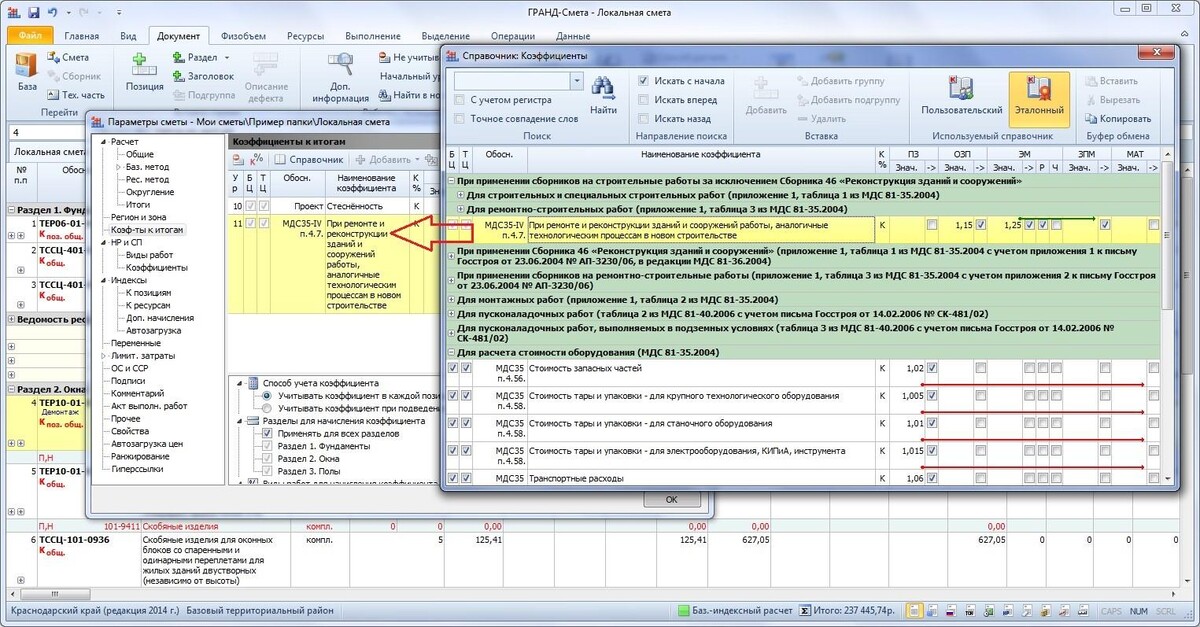Toggle ОЗП checkbox for Стоимость запасных частей

[980, 369]
